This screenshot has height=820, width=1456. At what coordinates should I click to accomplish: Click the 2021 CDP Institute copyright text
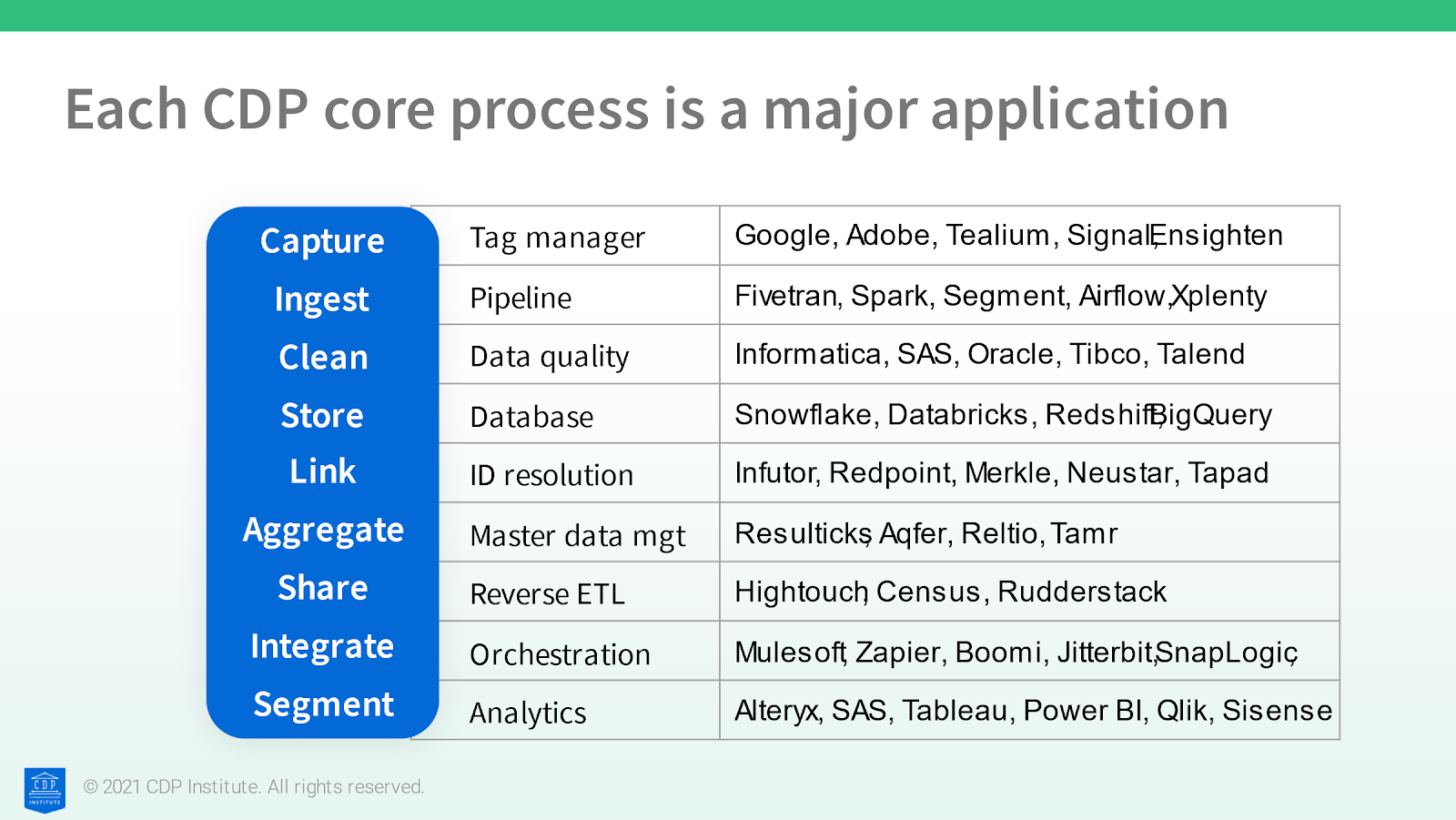254,787
